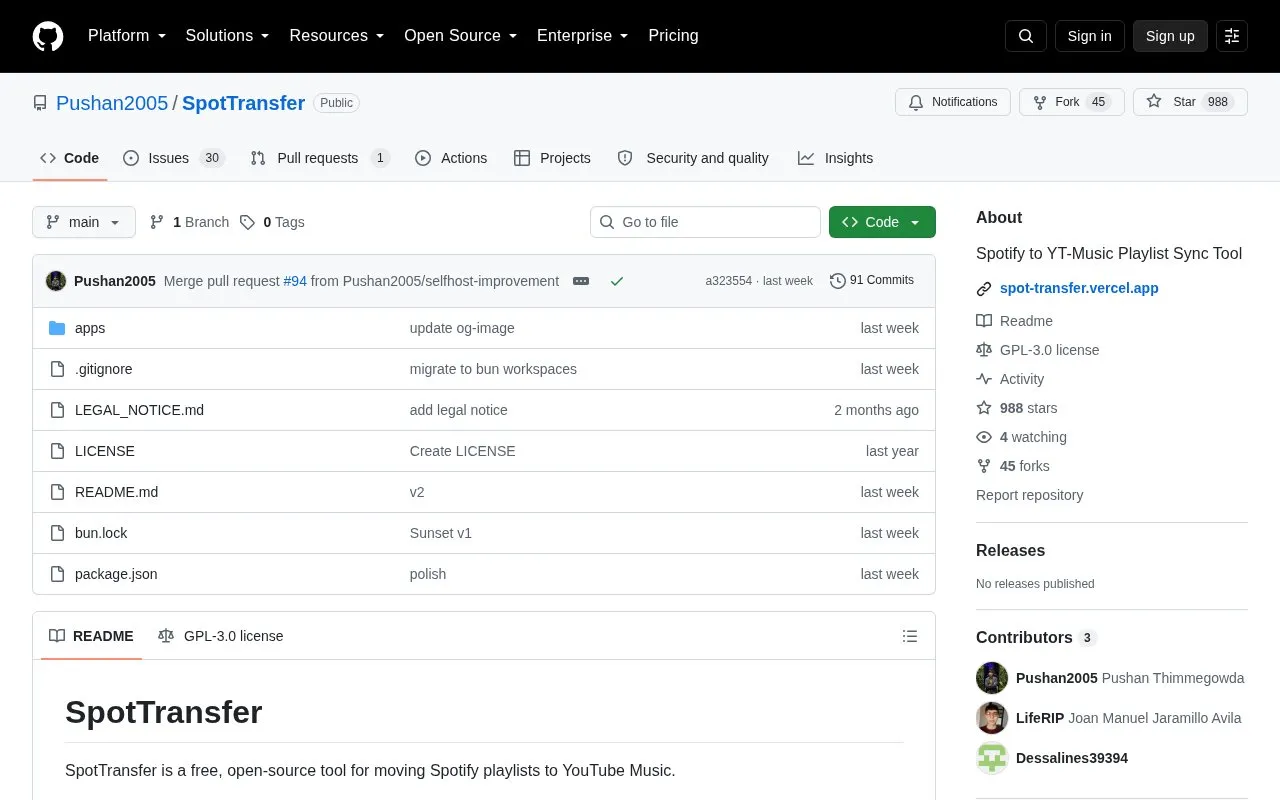Open spot-transfer.vercel.app link

coord(1079,288)
